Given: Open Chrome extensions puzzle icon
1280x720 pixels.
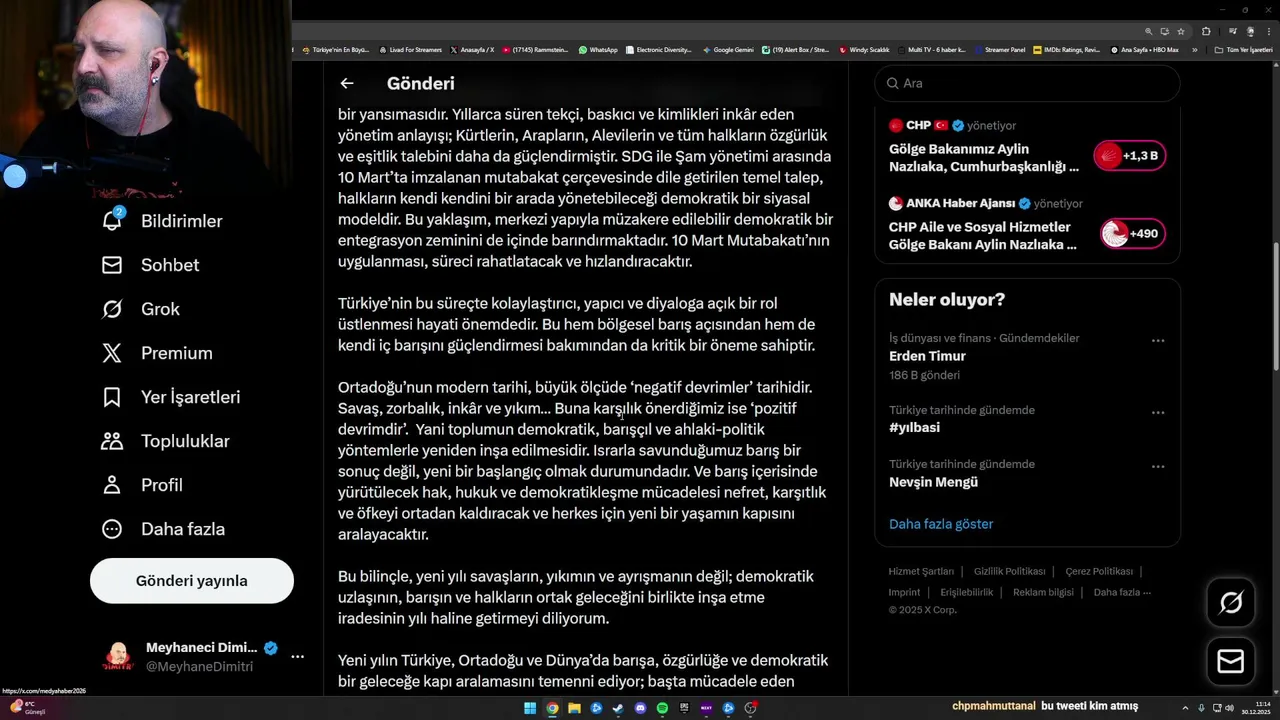Looking at the screenshot, I should point(1206,32).
